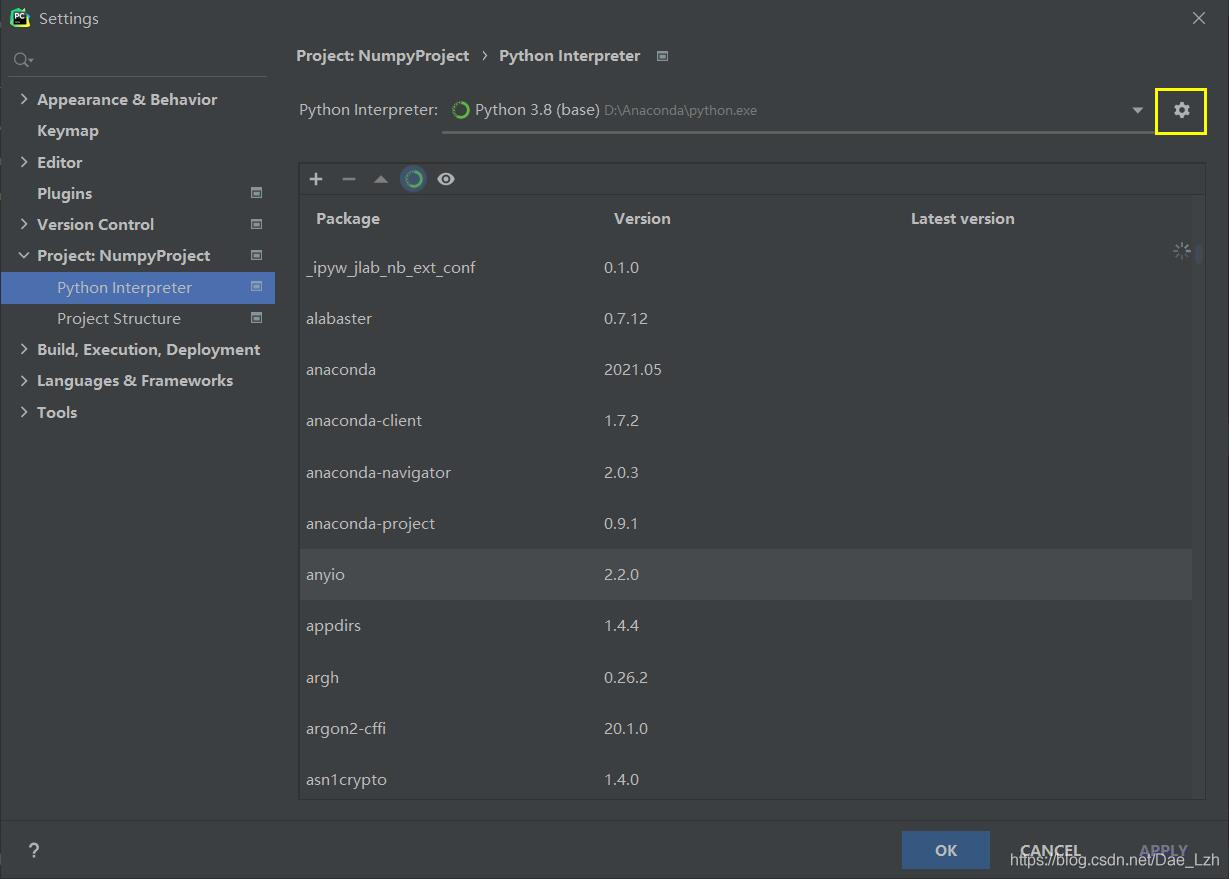The image size is (1229, 879).
Task: Open Project Structure settings page
Action: coord(119,318)
